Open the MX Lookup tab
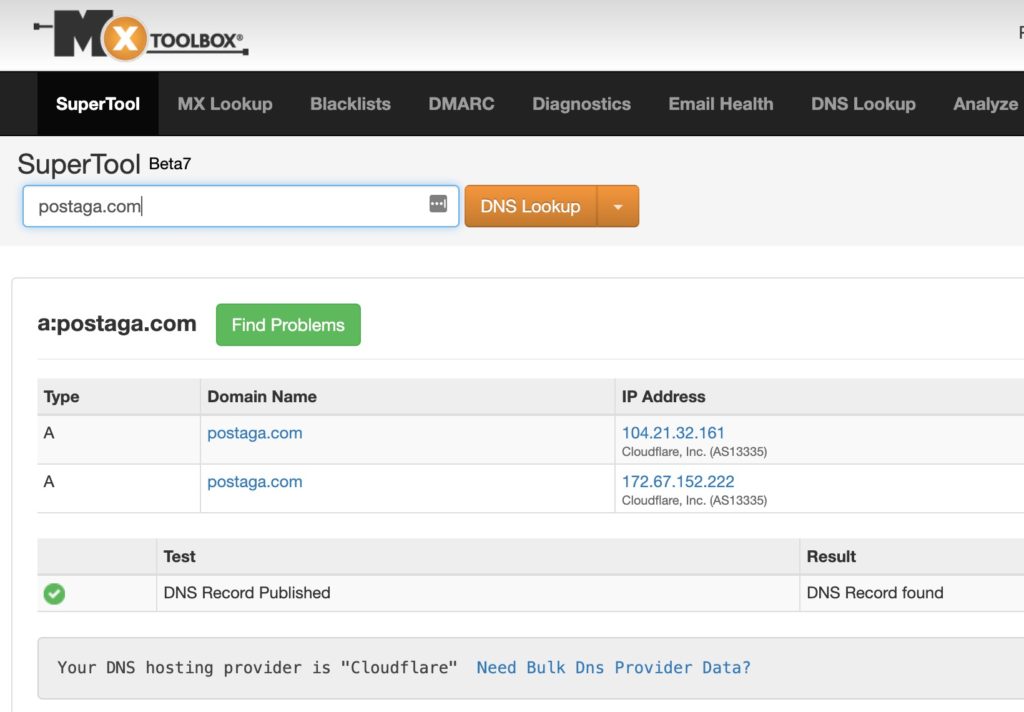1024x712 pixels. click(x=225, y=104)
